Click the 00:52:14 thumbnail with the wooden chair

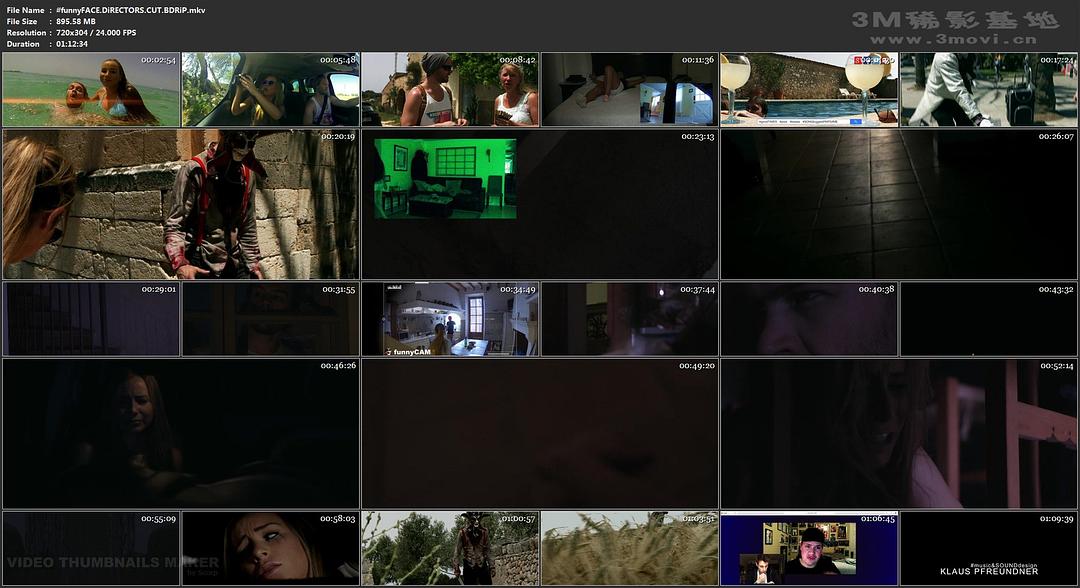[x=898, y=434]
